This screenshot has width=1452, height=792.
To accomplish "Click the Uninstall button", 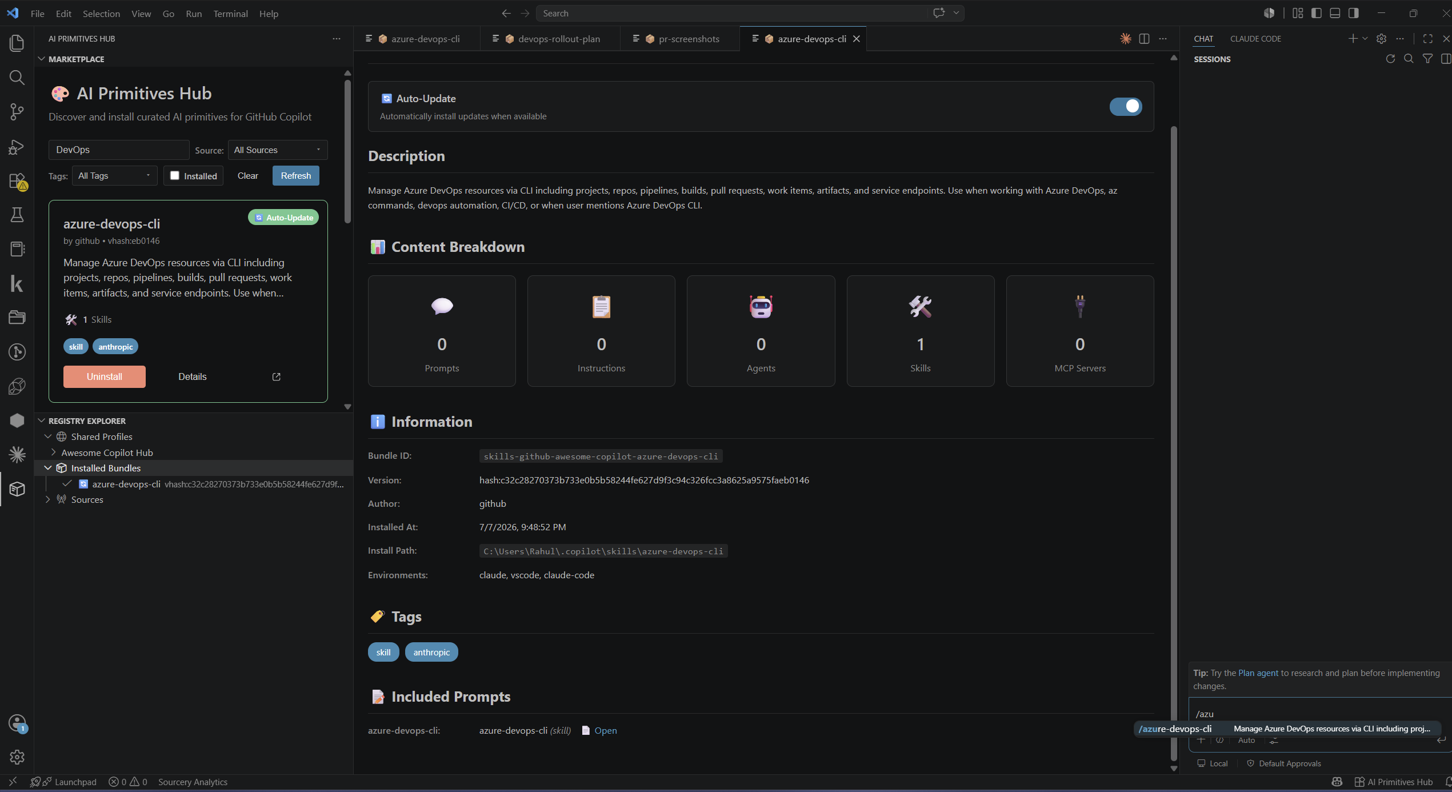I will pyautogui.click(x=104, y=377).
